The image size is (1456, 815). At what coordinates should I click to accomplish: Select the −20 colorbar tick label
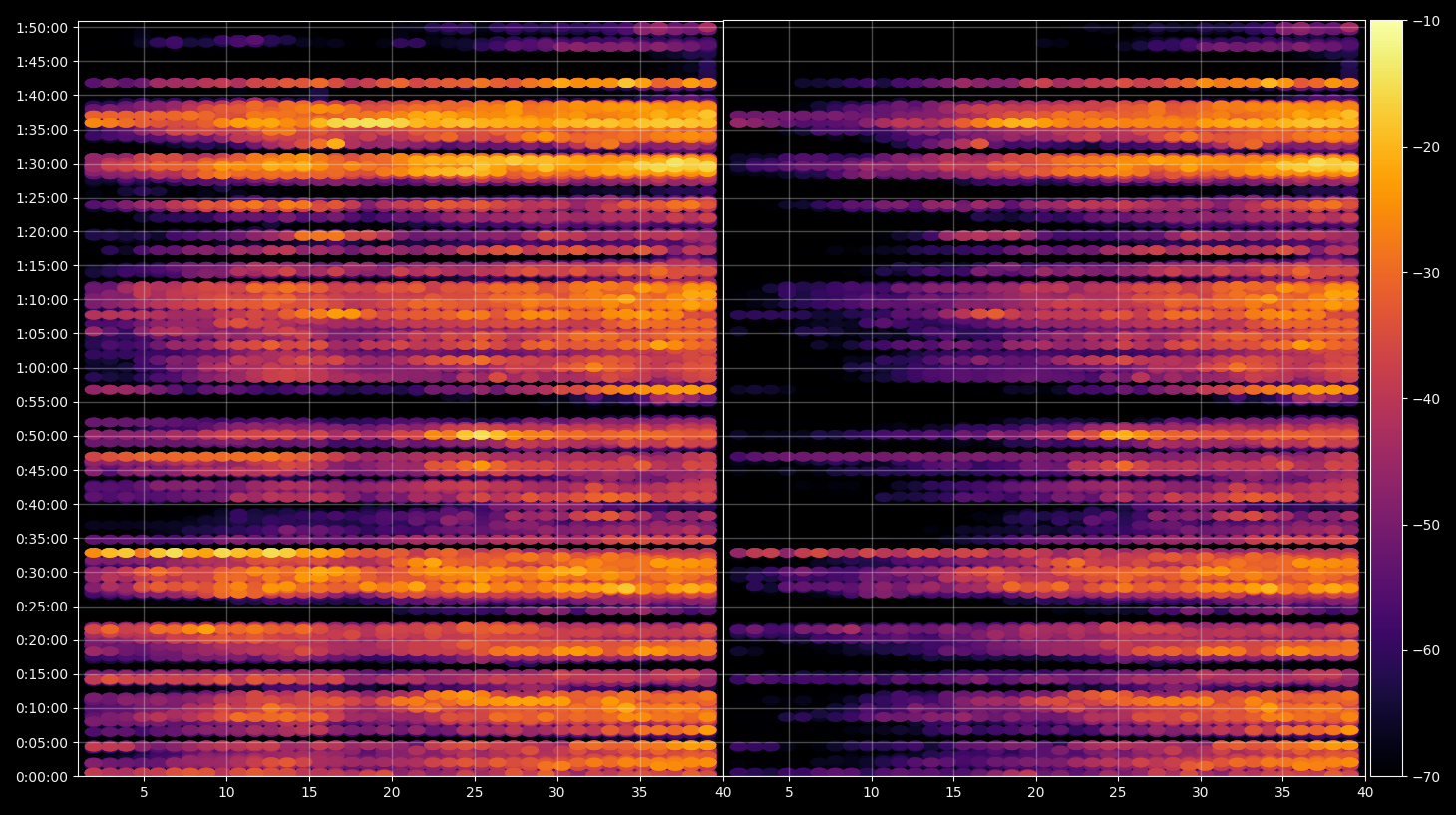(1426, 147)
